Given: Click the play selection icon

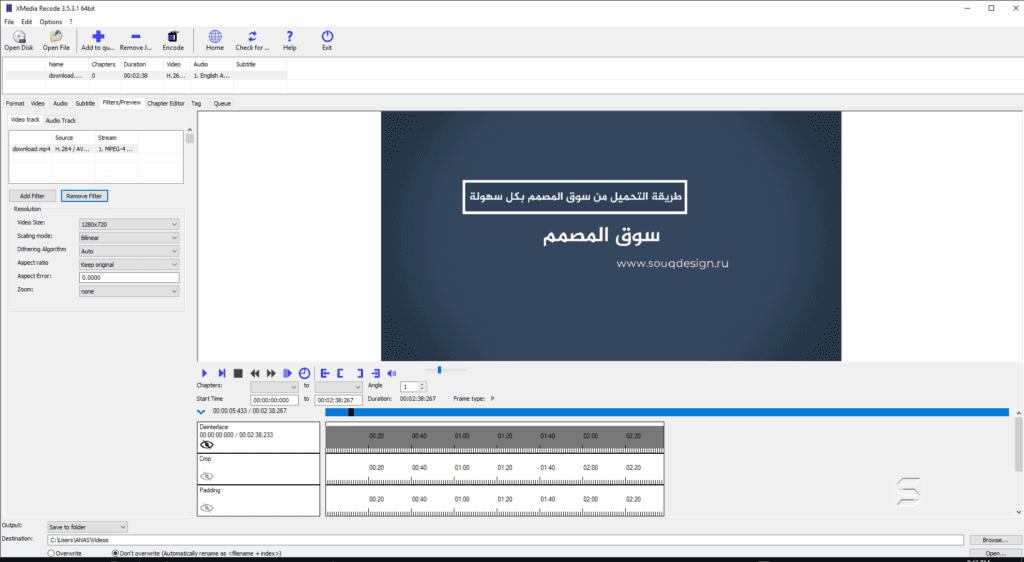Looking at the screenshot, I should 287,373.
